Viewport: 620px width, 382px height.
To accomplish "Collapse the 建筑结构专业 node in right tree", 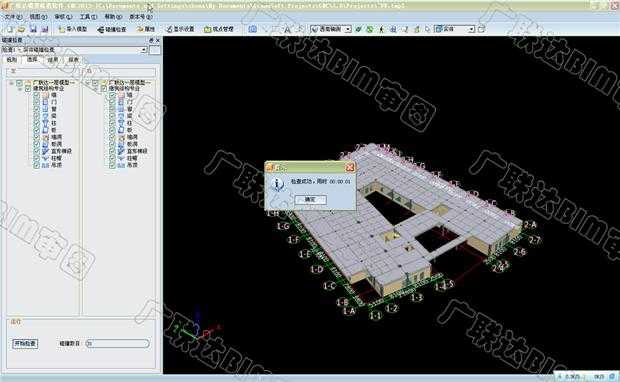I will pyautogui.click(x=96, y=89).
